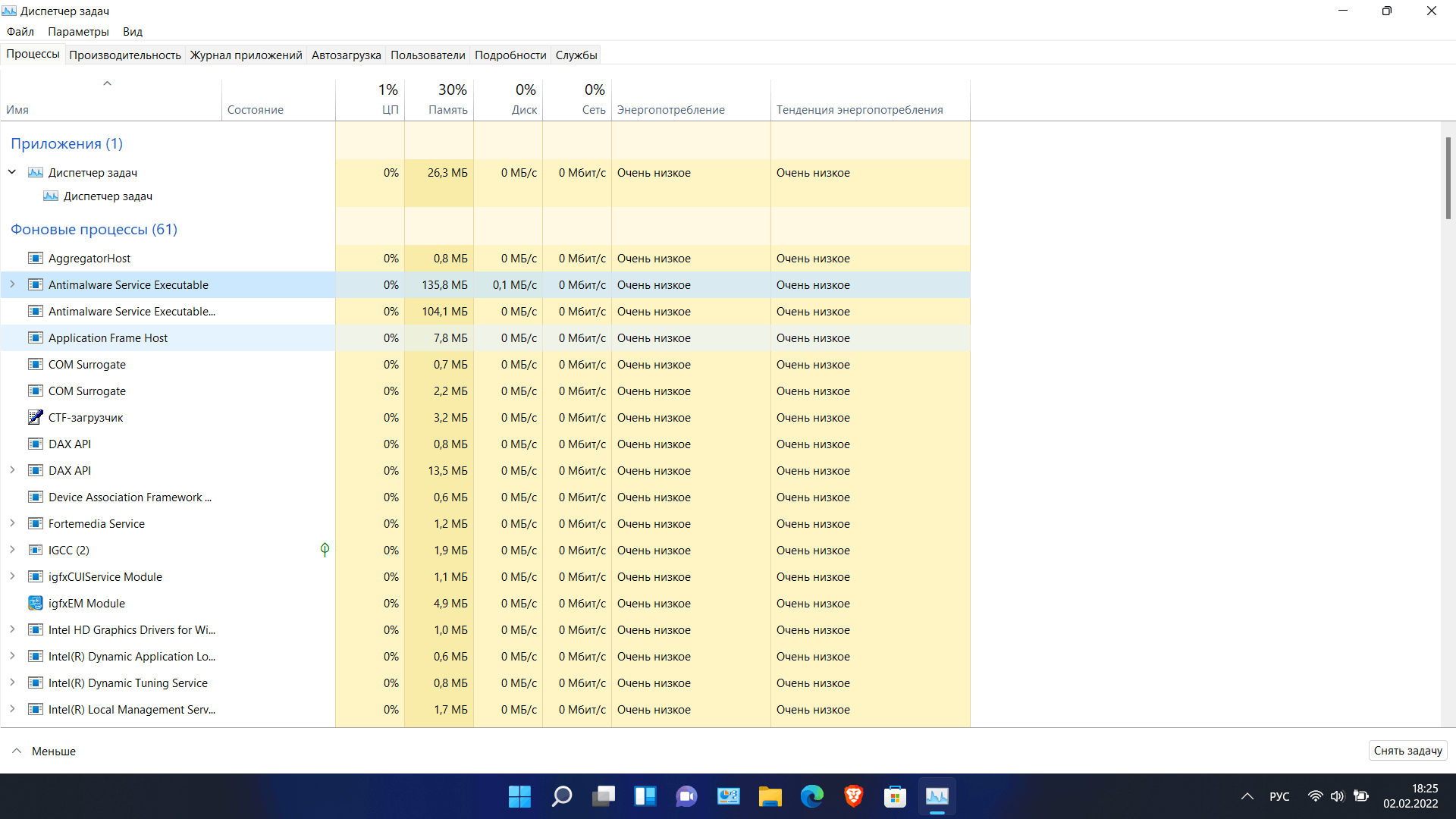Click the Wi-Fi icon in system tray
Viewport: 1456px width, 819px height.
tap(1316, 796)
